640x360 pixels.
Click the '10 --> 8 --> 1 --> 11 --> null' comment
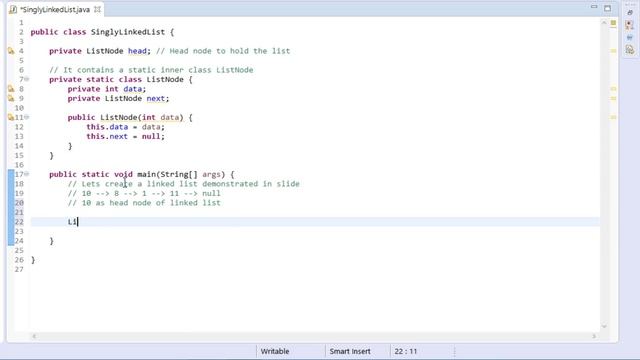pos(144,193)
